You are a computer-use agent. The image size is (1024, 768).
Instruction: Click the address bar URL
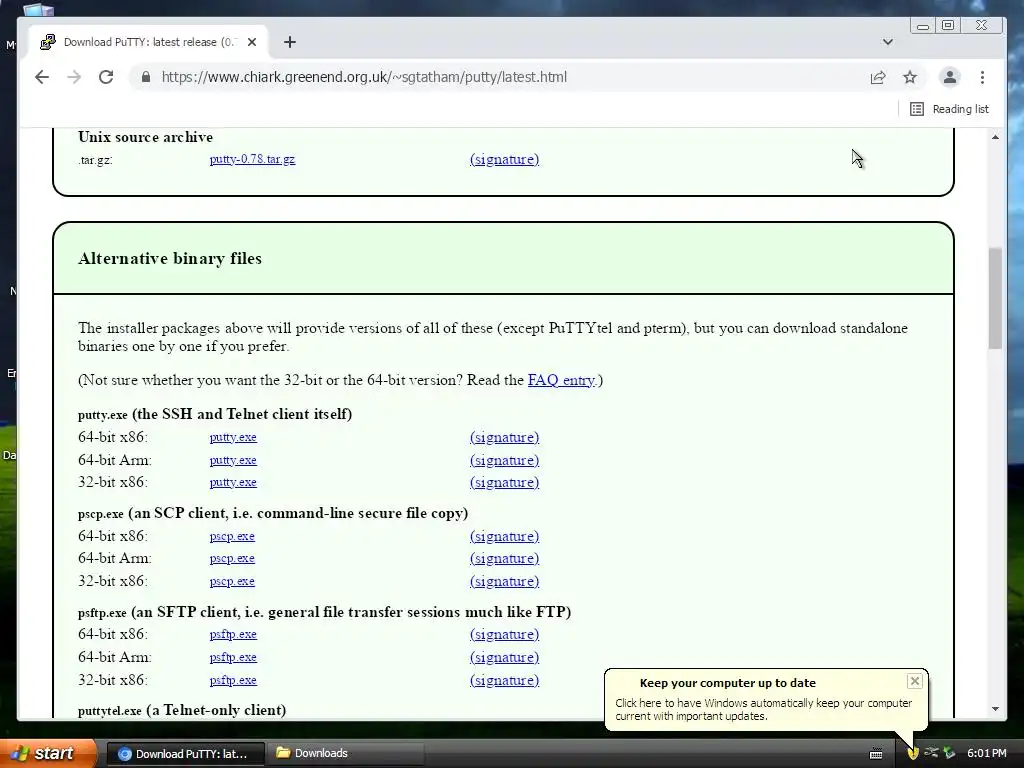coord(364,77)
